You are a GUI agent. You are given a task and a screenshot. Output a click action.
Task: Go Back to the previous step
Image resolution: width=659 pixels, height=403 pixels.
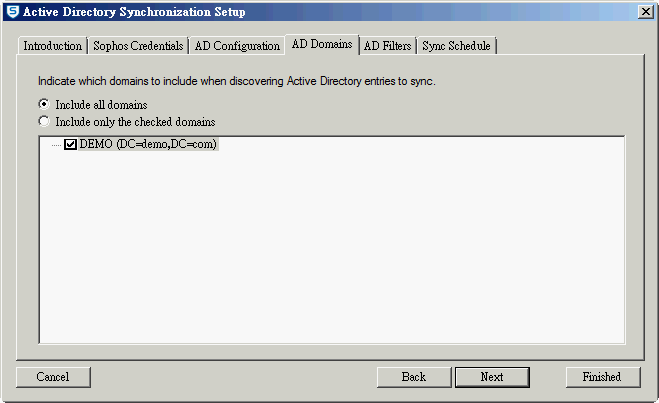pyautogui.click(x=414, y=377)
